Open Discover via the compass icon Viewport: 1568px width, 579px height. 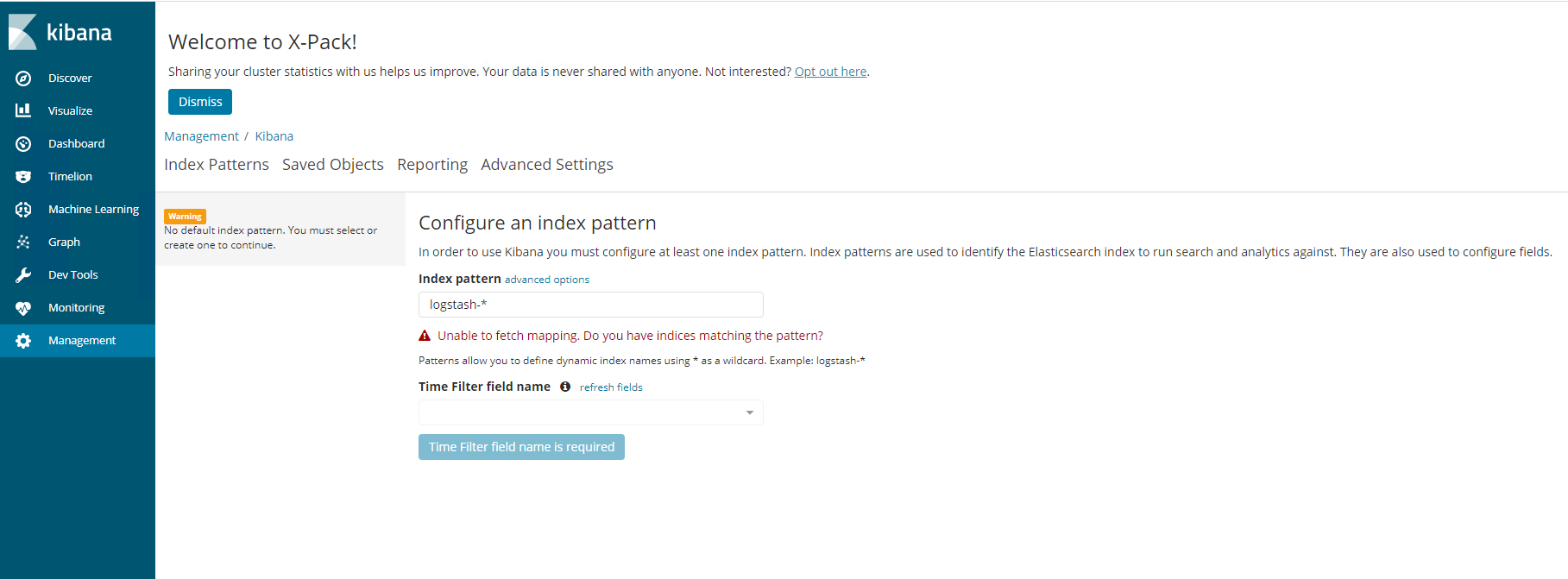tap(23, 79)
